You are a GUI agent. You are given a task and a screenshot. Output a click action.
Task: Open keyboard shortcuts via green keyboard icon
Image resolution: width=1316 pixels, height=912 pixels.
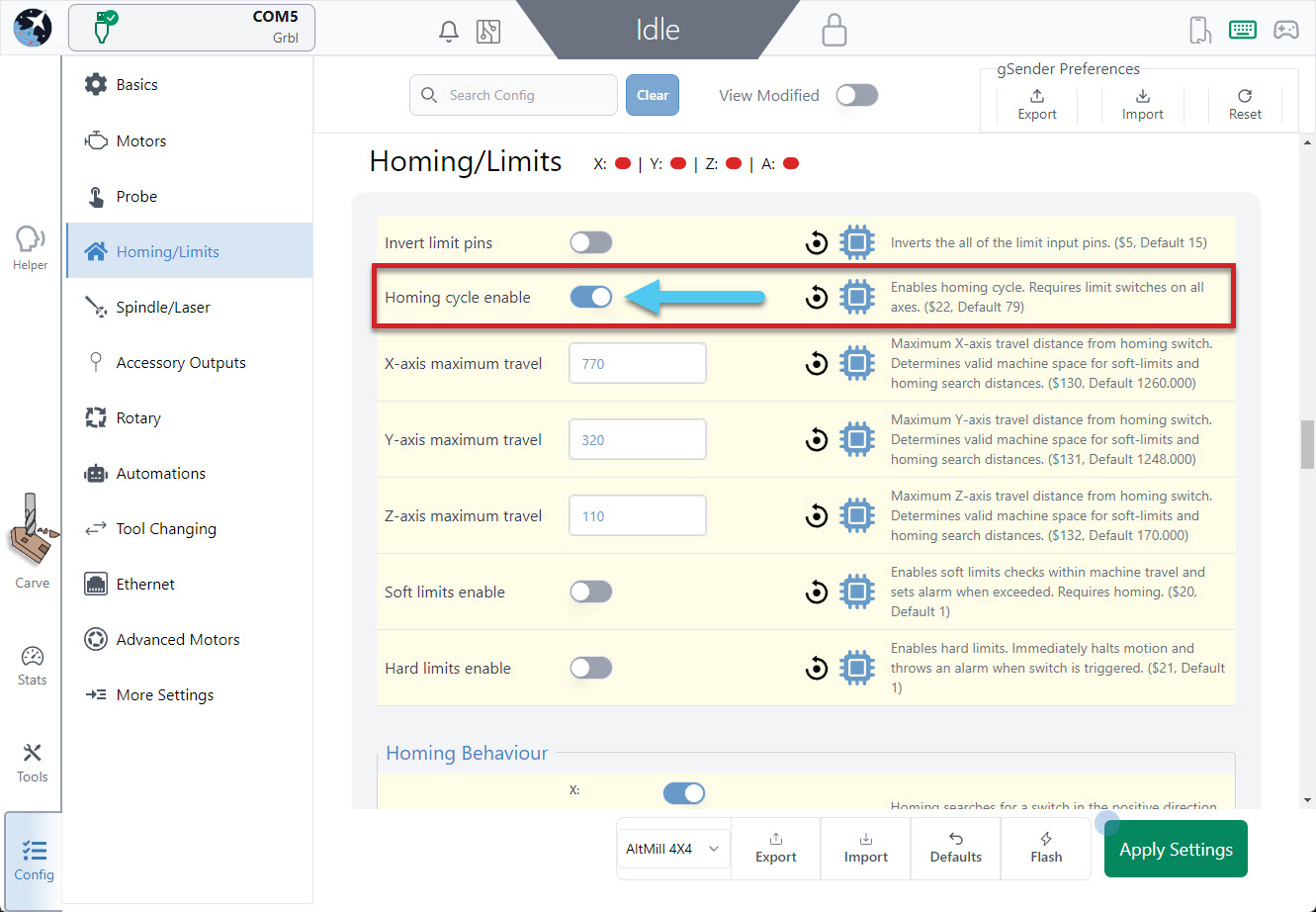click(1242, 30)
